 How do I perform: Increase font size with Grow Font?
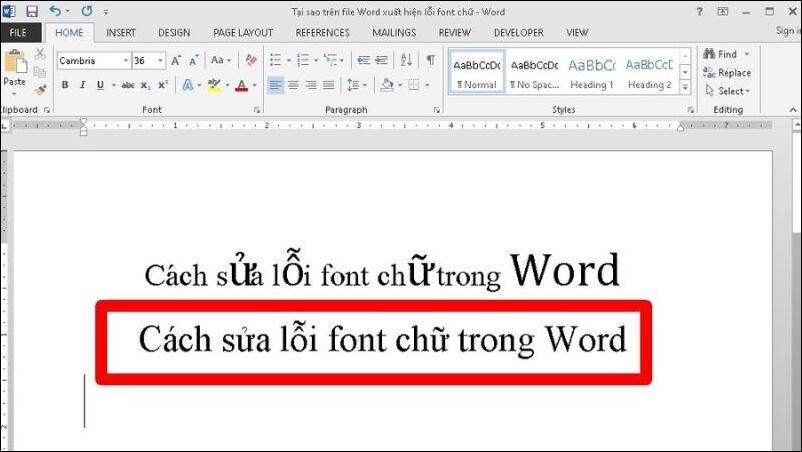pos(176,61)
